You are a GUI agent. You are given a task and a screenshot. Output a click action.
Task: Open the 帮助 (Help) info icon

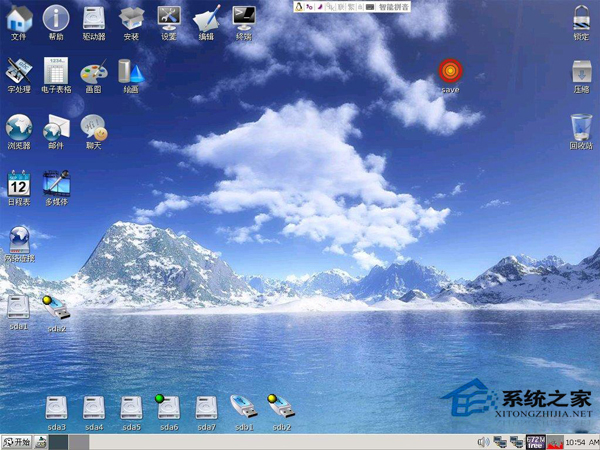click(56, 18)
